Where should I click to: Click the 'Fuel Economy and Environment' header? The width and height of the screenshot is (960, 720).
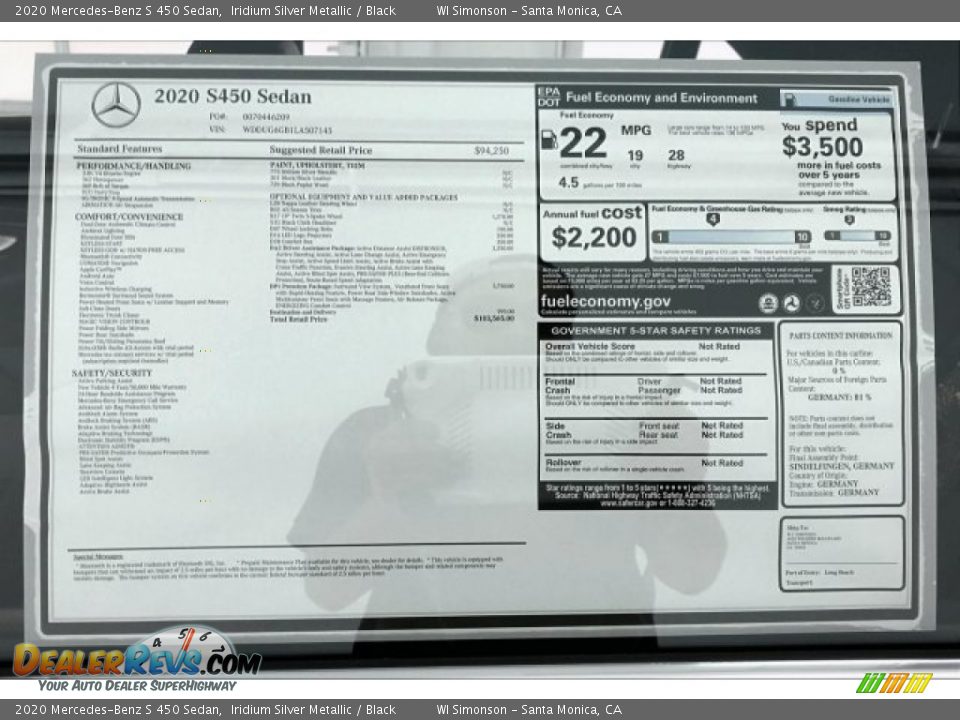pyautogui.click(x=661, y=98)
